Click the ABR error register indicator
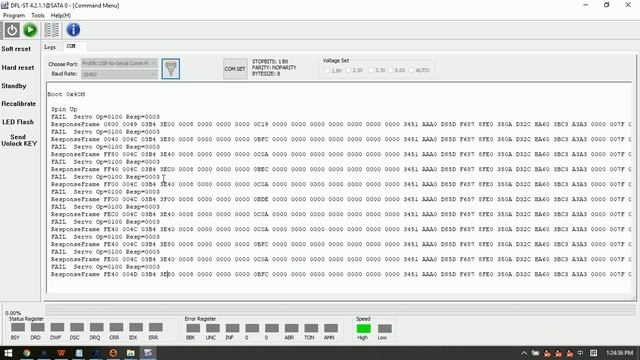Image resolution: width=640 pixels, height=360 pixels. point(291,328)
